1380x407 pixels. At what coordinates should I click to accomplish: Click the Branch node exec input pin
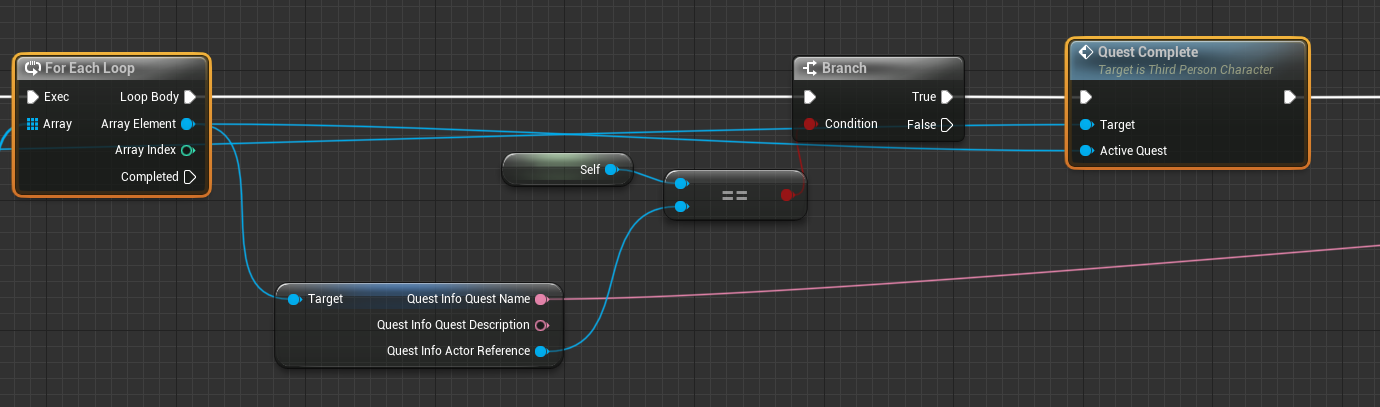coord(810,97)
